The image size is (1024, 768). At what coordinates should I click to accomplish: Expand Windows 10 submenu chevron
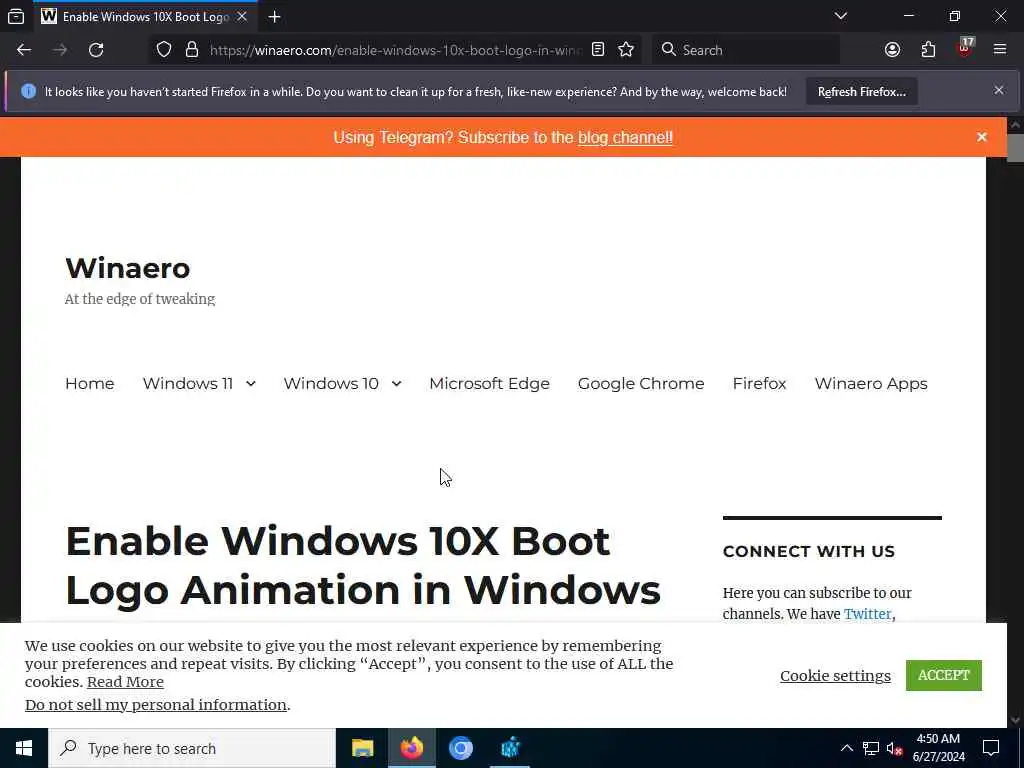pos(396,384)
